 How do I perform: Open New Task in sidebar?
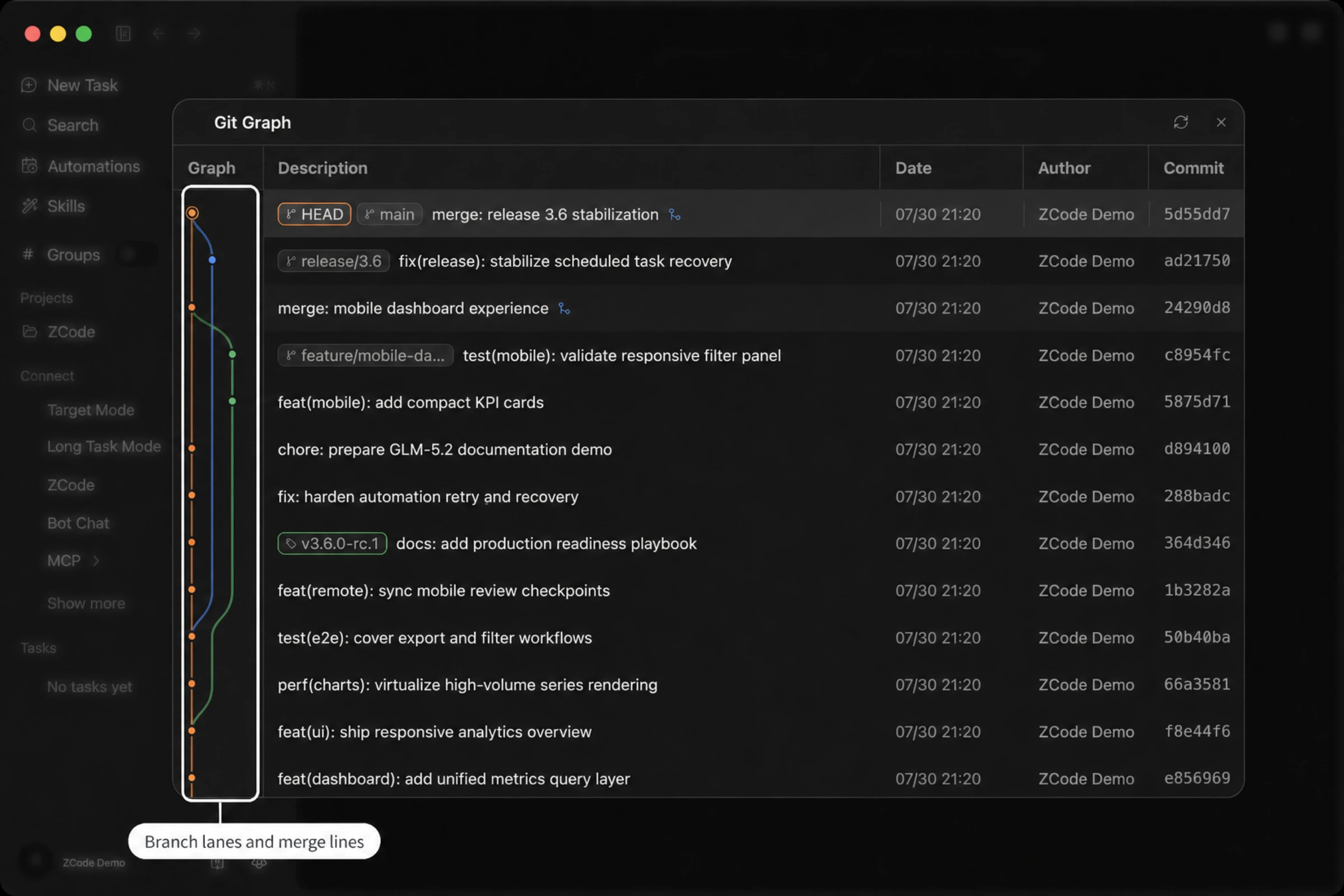(82, 85)
